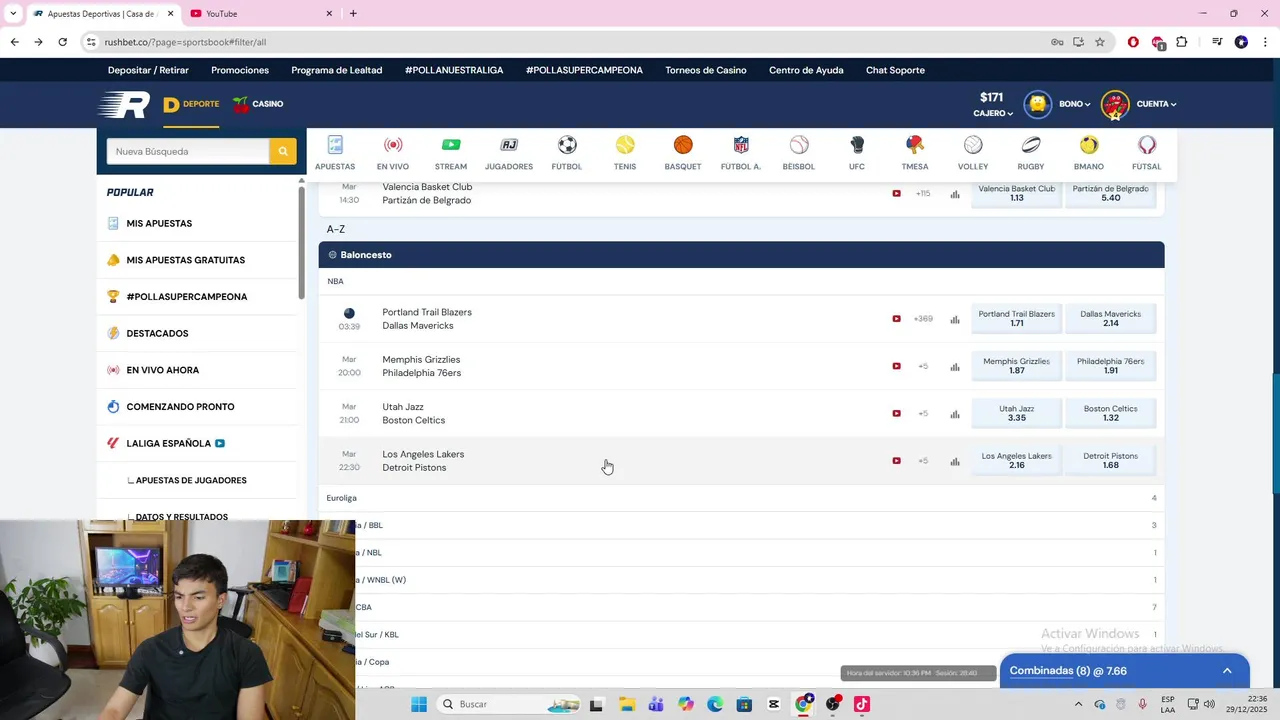Open Mis Apuestas Gratuitas in sidebar
The height and width of the screenshot is (720, 1280).
(185, 260)
